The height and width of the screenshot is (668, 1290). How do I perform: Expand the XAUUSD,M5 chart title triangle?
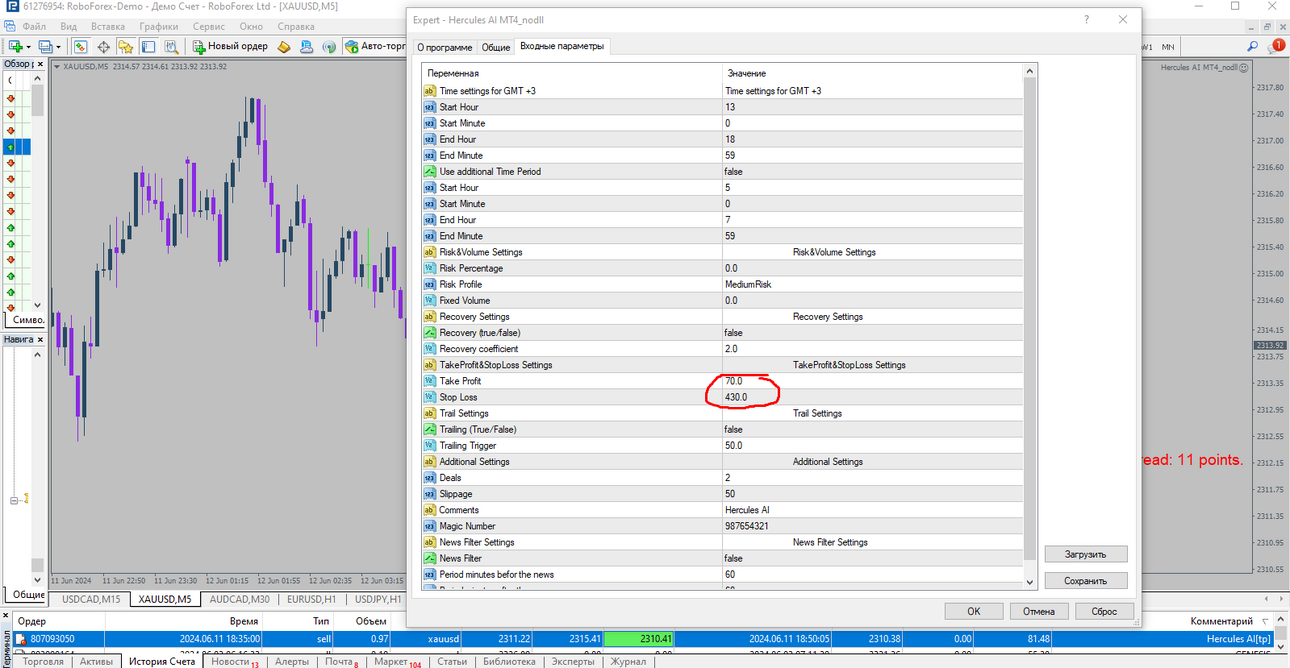[58, 67]
